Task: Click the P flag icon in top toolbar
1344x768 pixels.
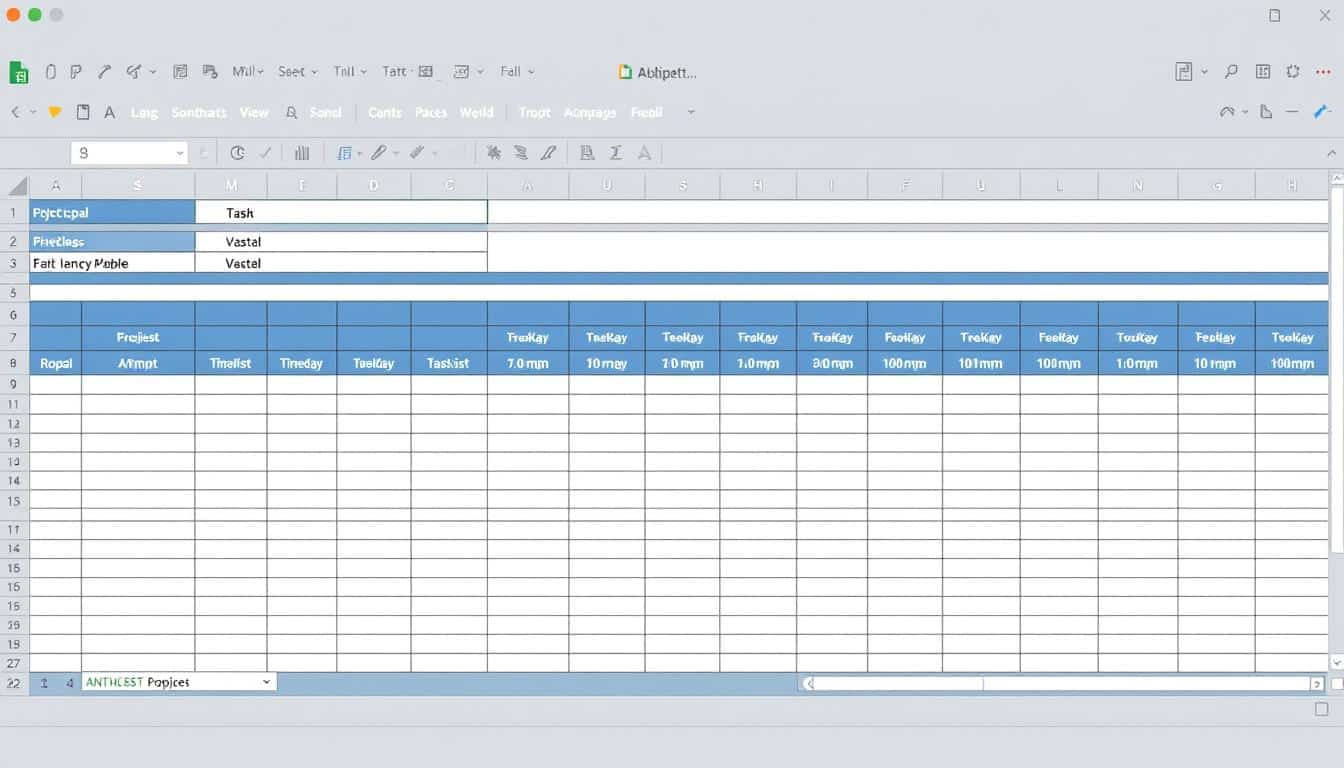Action: pyautogui.click(x=76, y=72)
